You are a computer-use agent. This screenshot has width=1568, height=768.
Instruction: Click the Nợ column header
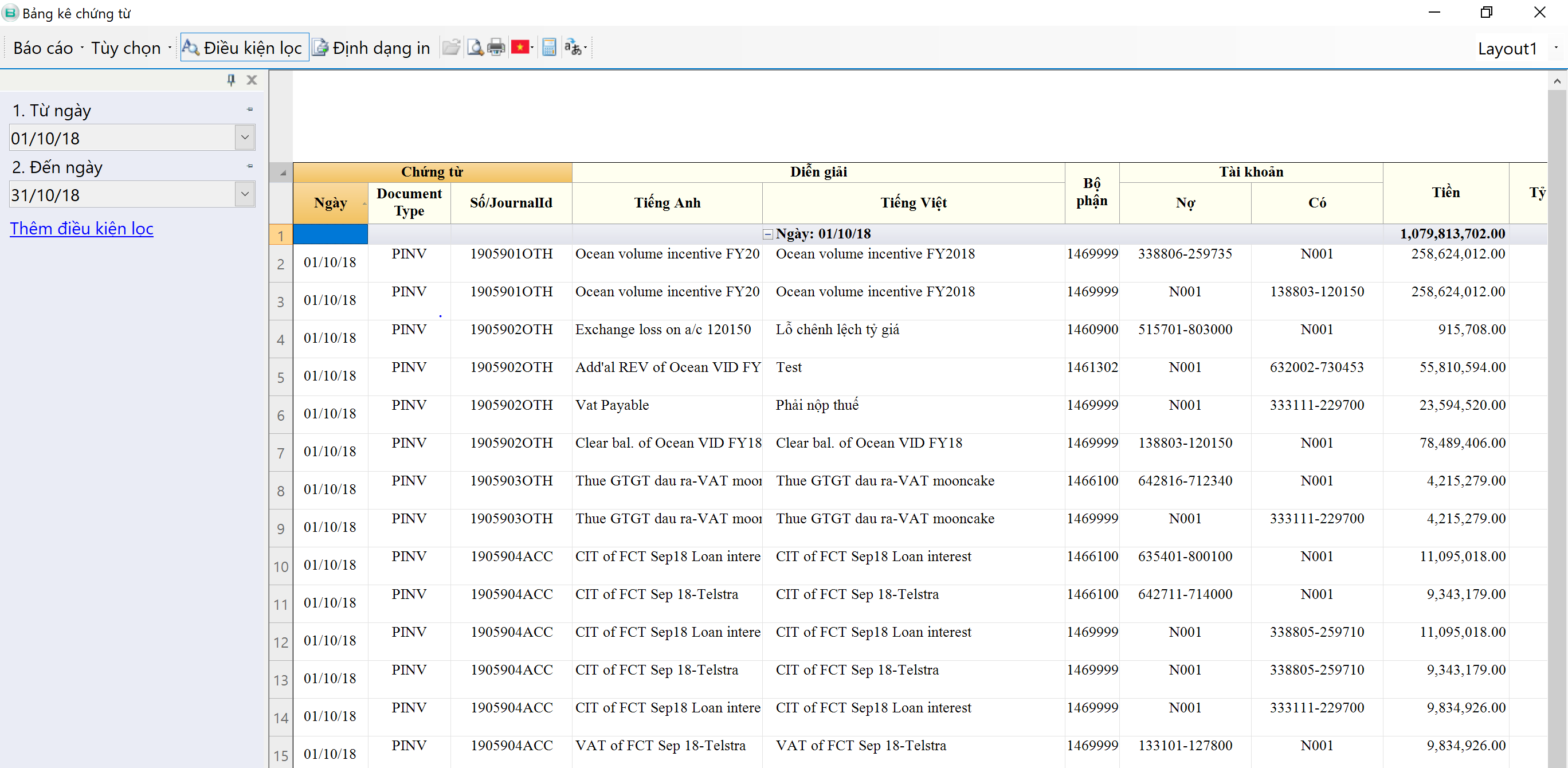coord(1185,203)
